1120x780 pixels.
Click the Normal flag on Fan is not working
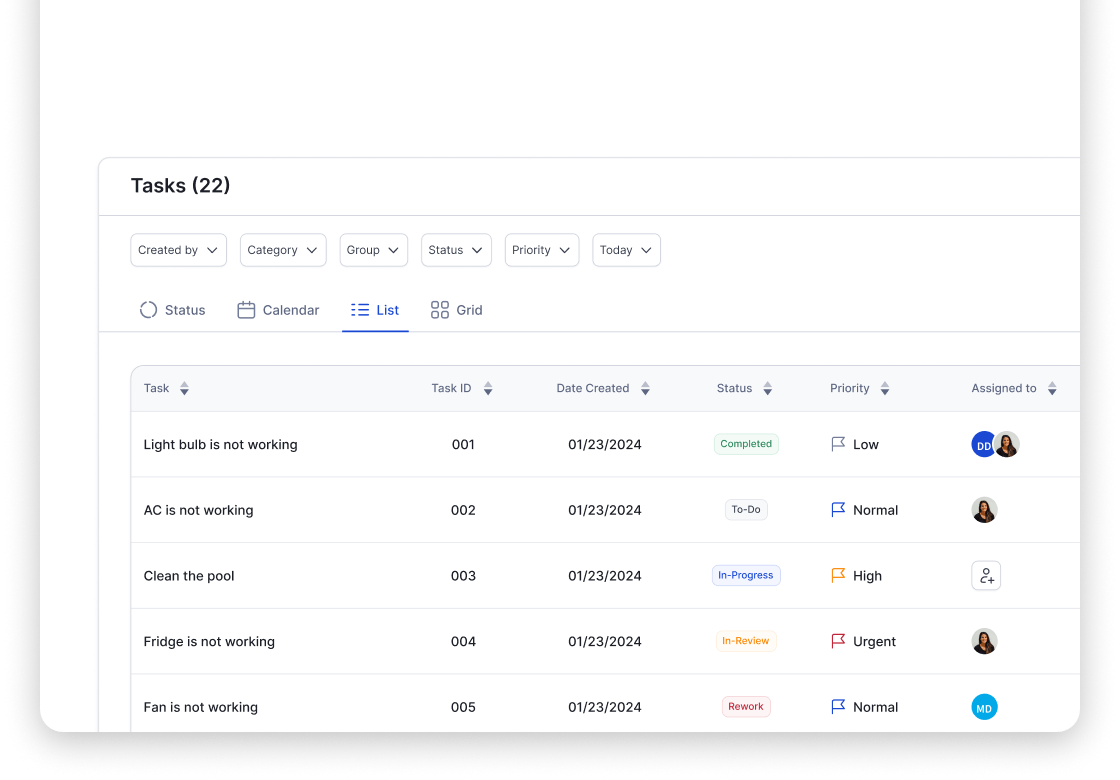coord(839,707)
